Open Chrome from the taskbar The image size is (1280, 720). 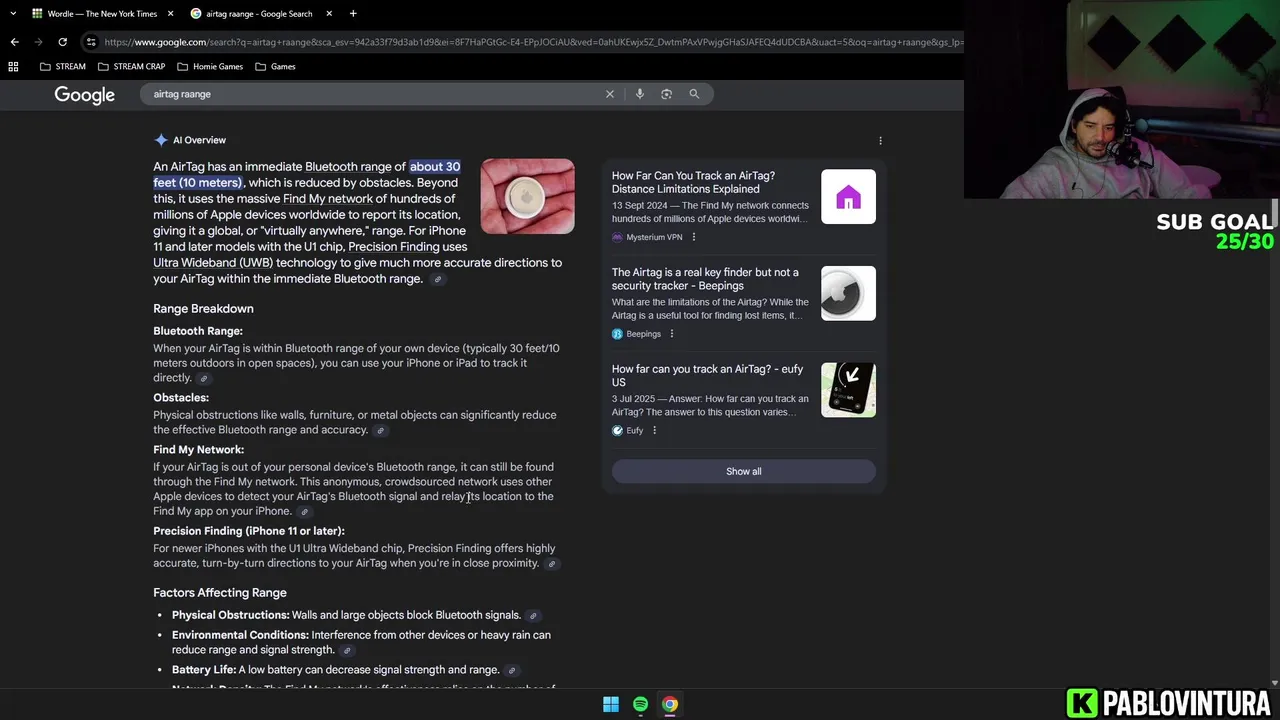(670, 704)
